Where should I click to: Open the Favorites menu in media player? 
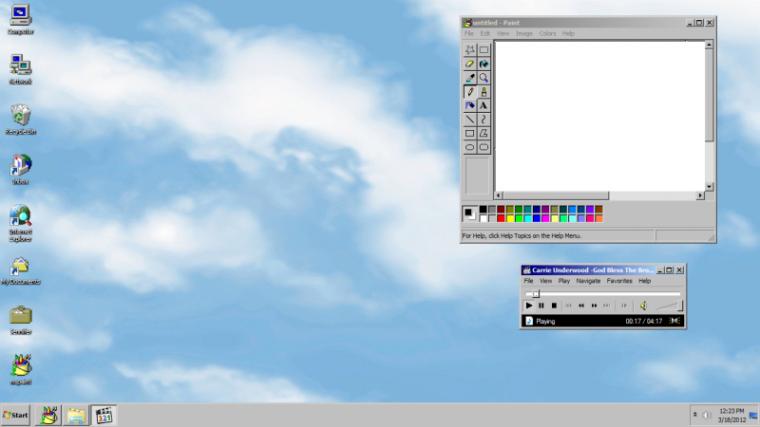coord(619,281)
